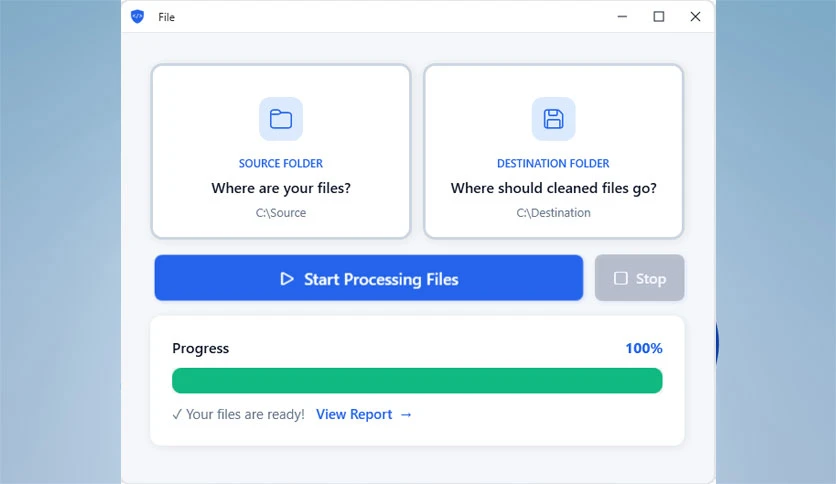Select the DESTINATION FOLDER label
Viewport: 836px width, 484px height.
[x=553, y=164]
